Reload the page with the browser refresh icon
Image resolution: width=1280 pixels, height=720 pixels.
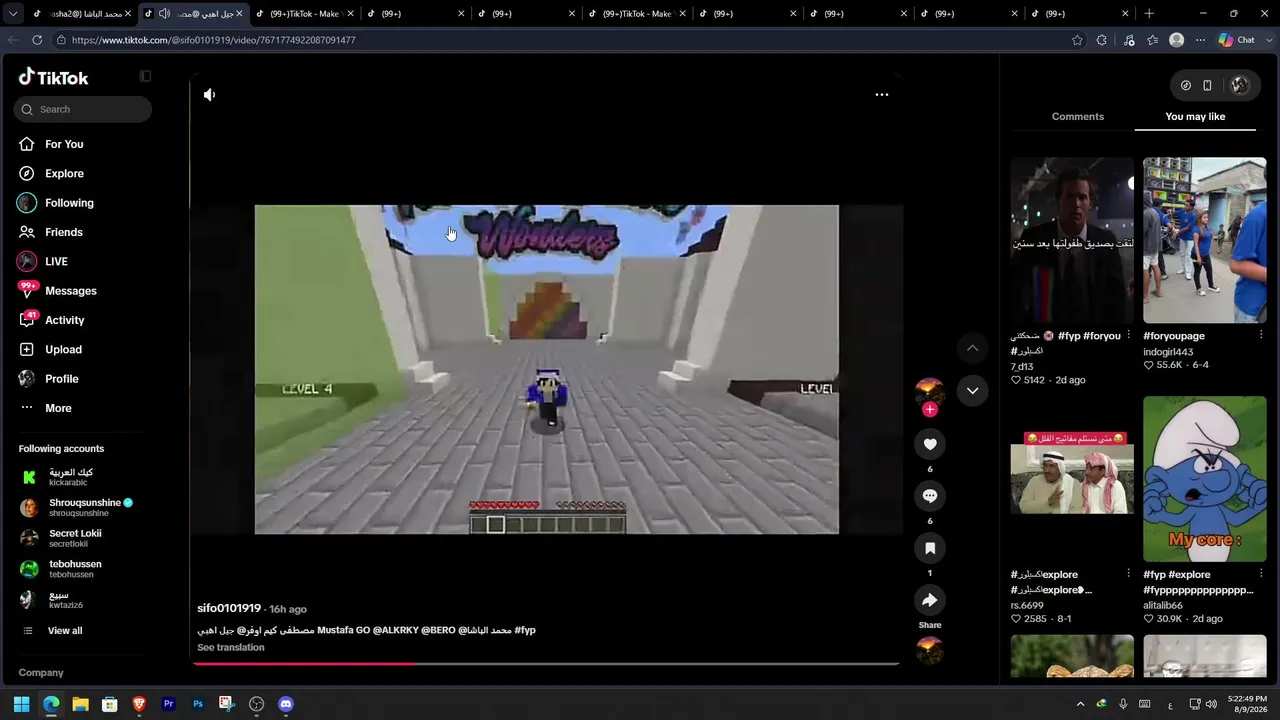pos(37,40)
